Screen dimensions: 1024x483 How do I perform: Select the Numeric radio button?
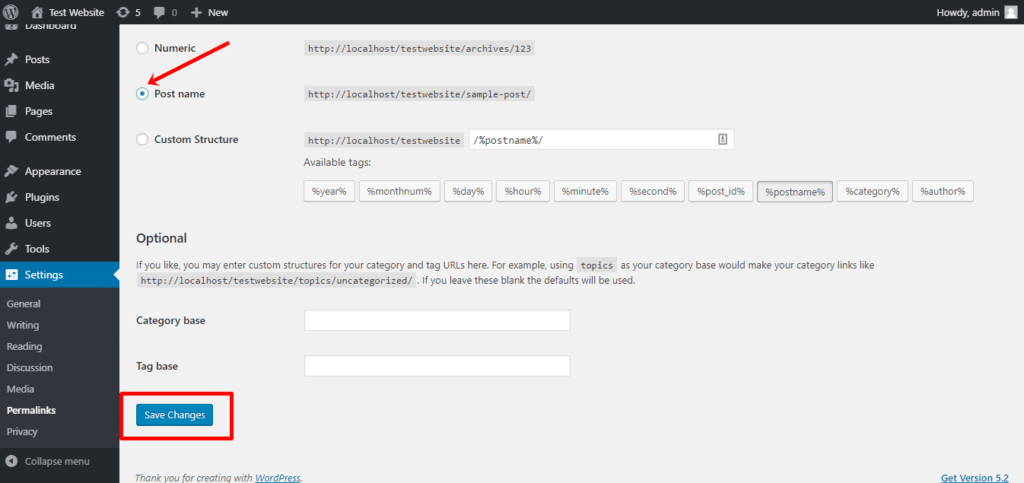(x=142, y=48)
